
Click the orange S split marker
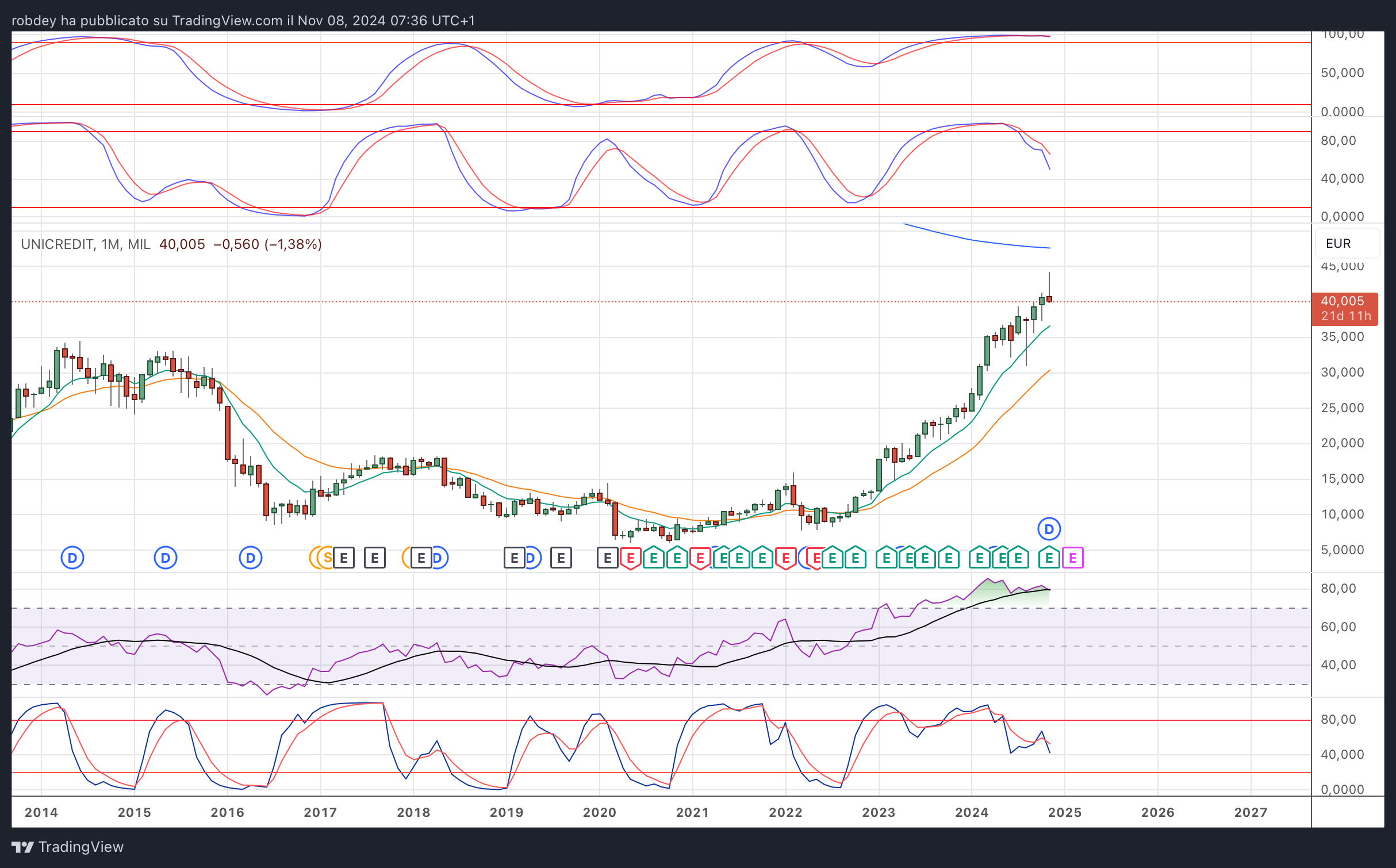point(327,558)
